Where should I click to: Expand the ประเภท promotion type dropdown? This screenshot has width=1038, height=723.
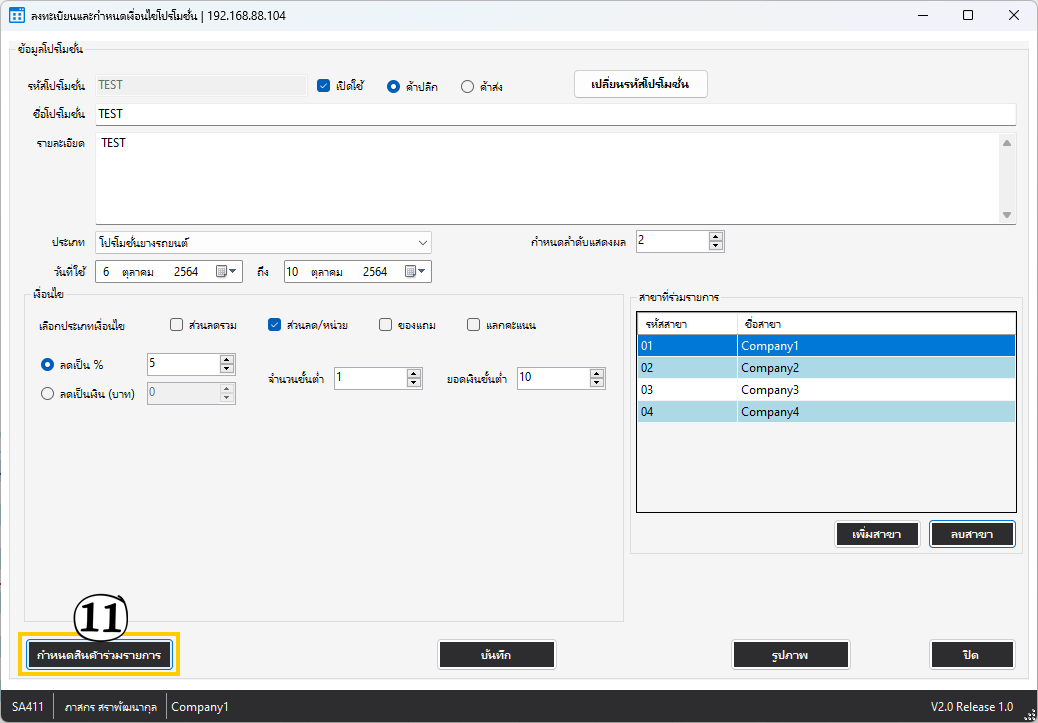click(422, 242)
